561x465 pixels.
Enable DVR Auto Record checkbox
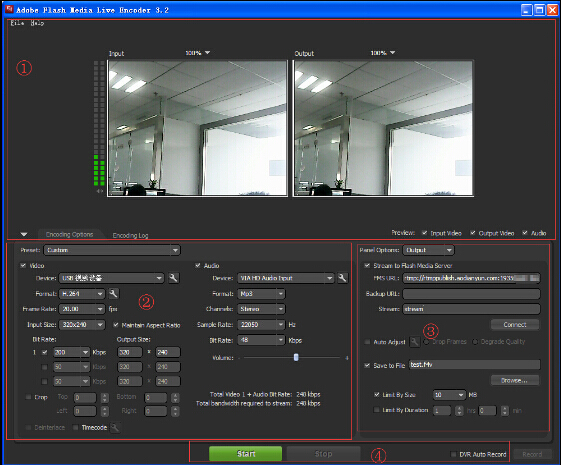[x=453, y=454]
